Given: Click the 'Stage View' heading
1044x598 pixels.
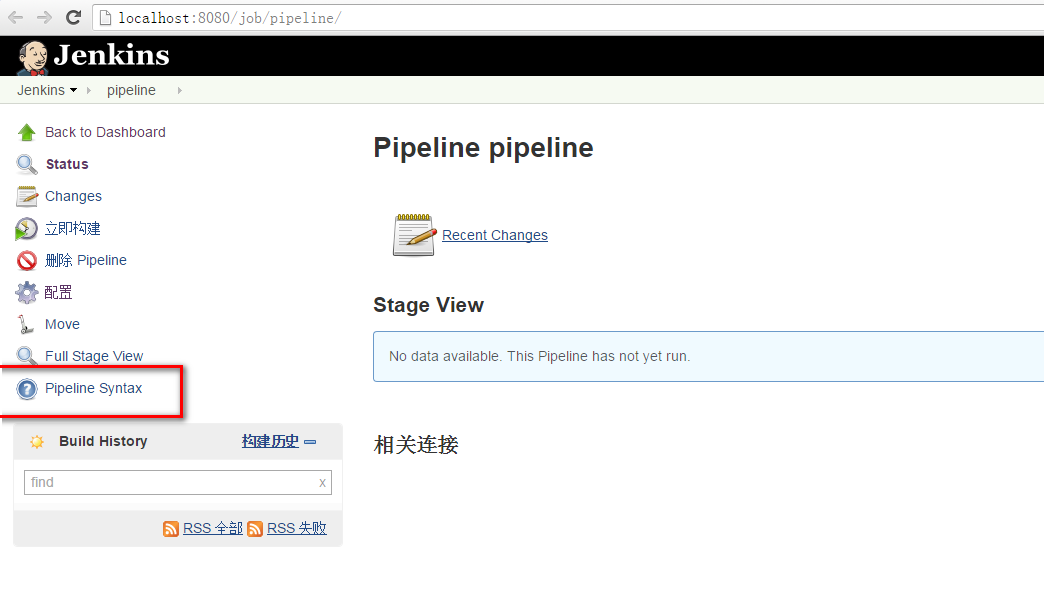Looking at the screenshot, I should pos(428,305).
